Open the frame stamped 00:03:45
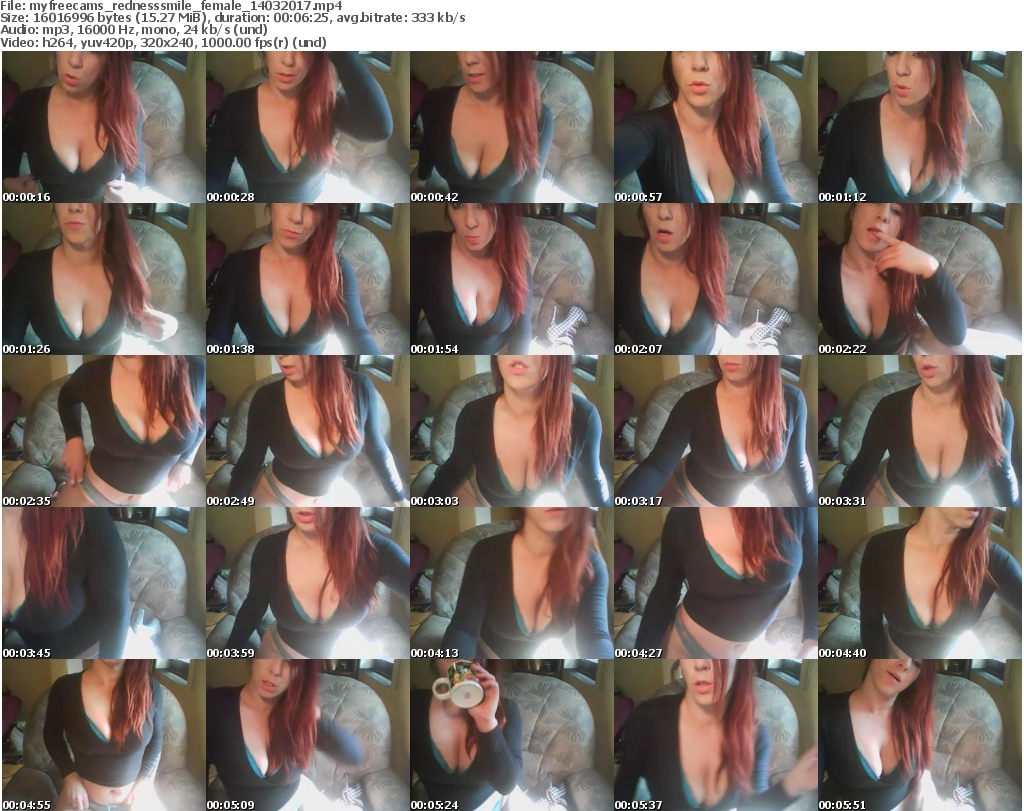 104,583
